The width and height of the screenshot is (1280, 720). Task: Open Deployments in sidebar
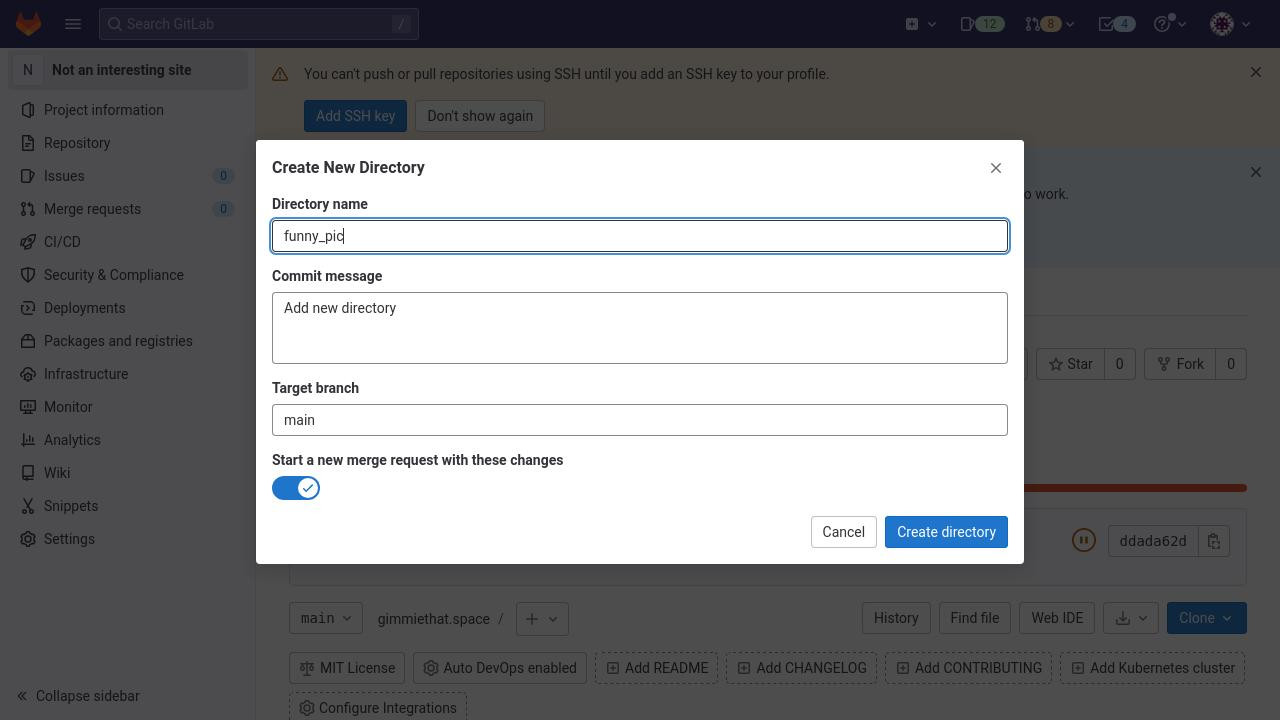128,308
